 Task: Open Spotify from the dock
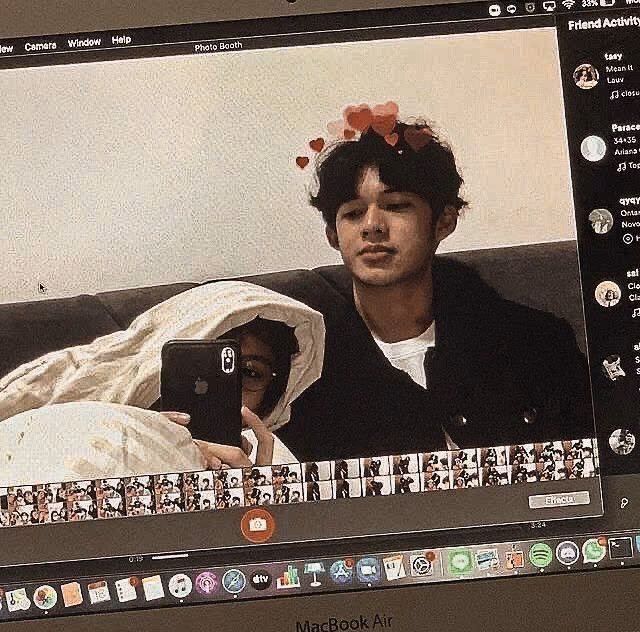pos(540,555)
